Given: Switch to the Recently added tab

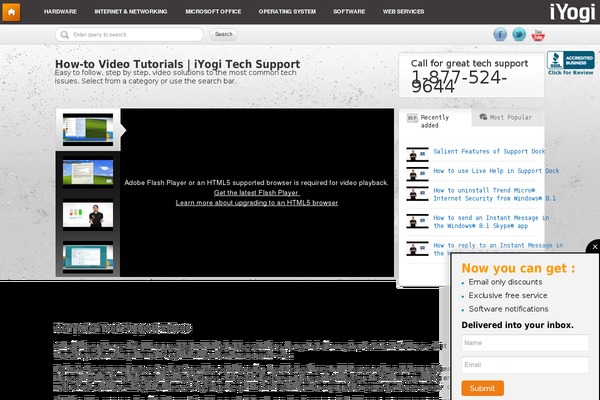Looking at the screenshot, I should tap(435, 121).
